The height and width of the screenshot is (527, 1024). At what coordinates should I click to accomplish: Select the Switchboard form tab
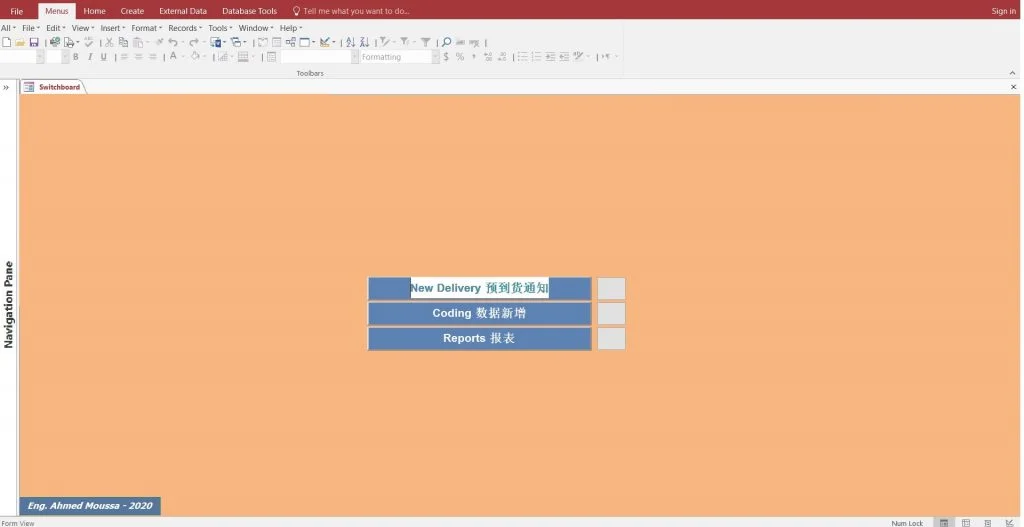point(58,87)
